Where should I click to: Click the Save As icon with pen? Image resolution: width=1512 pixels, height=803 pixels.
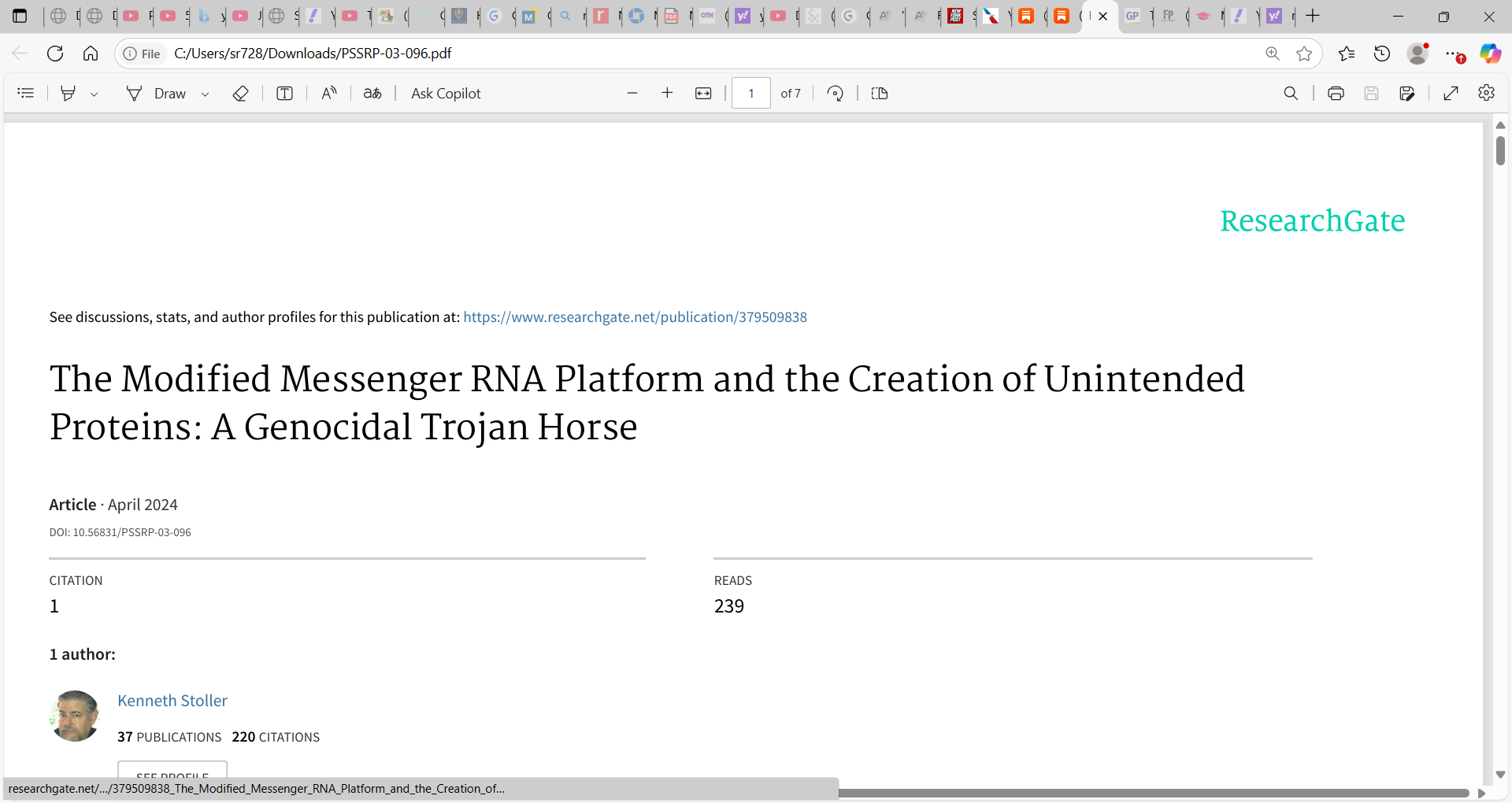1407,93
